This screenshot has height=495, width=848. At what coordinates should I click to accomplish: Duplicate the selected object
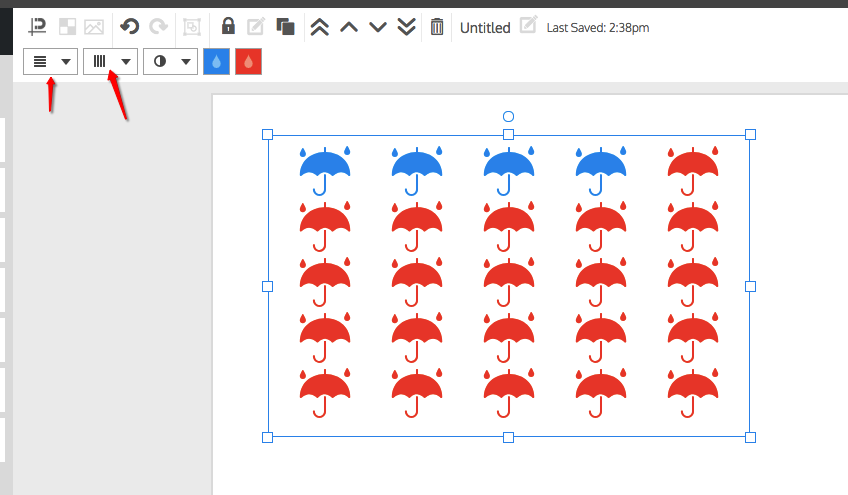point(285,27)
